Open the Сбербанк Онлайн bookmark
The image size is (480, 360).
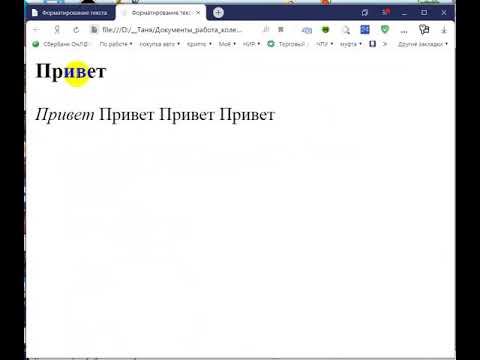click(x=61, y=44)
